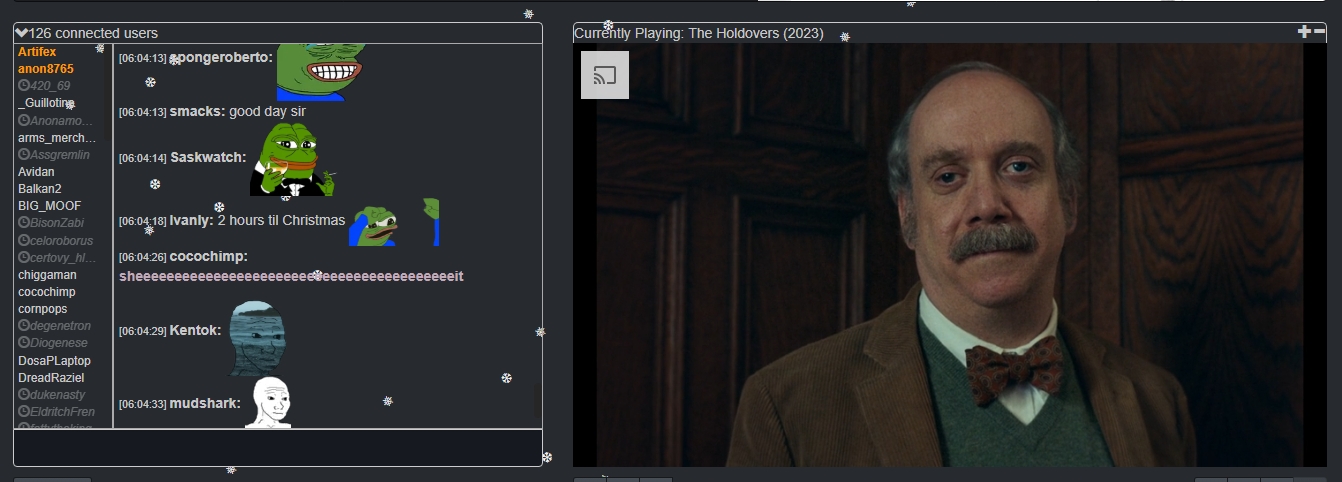The width and height of the screenshot is (1342, 482).
Task: Click the '2 hours til Christmas' message text
Action: coord(281,220)
